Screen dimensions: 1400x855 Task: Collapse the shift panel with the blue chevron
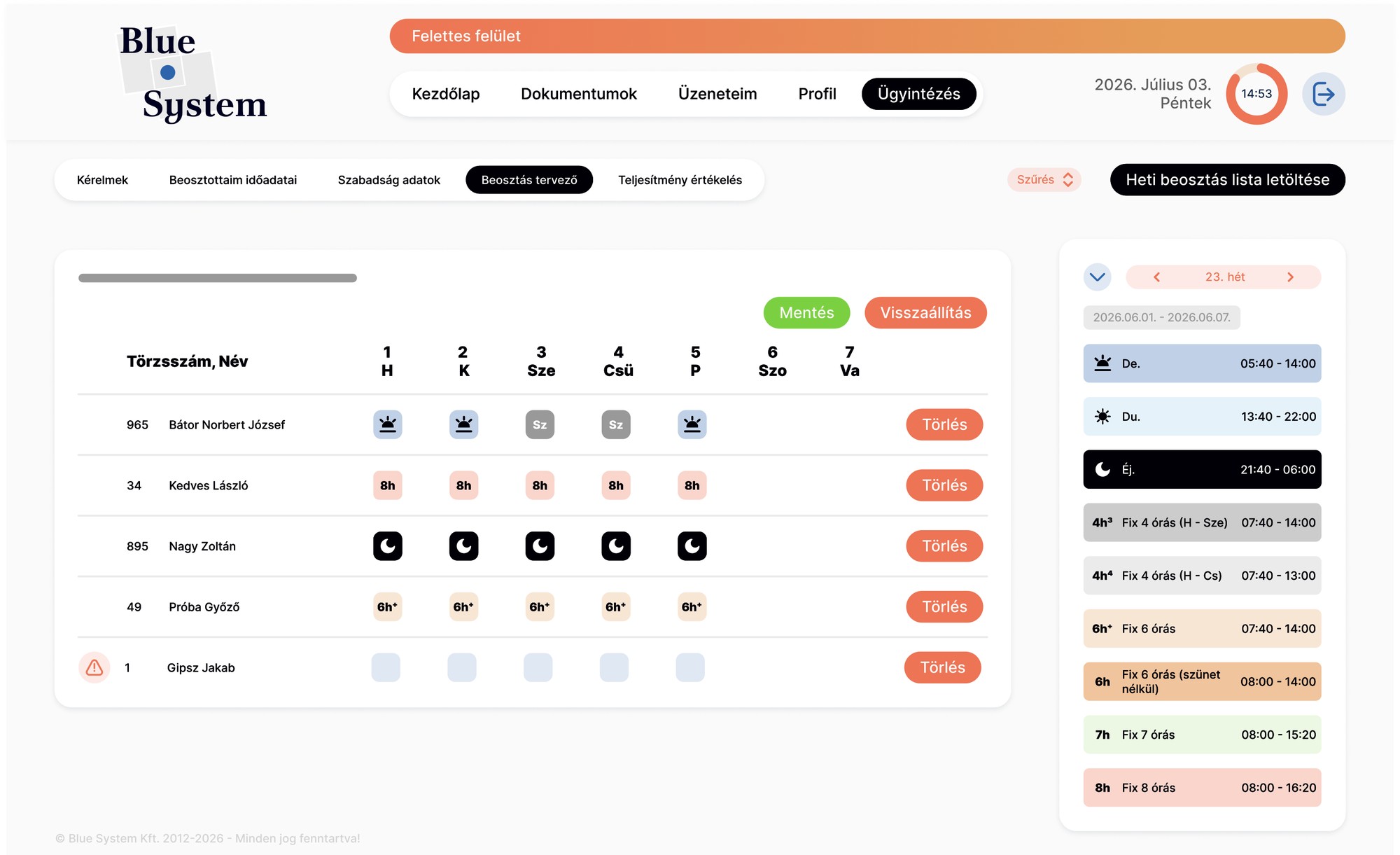click(x=1097, y=277)
